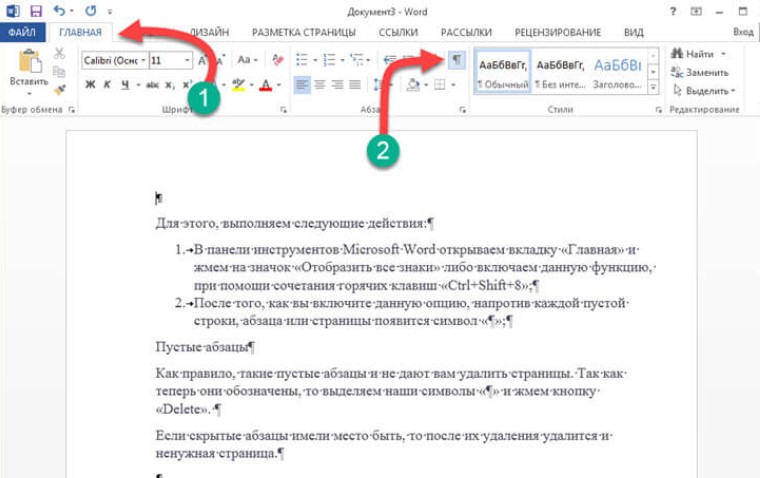Select the Обычный style
Screen dimensions: 760x478
point(503,72)
